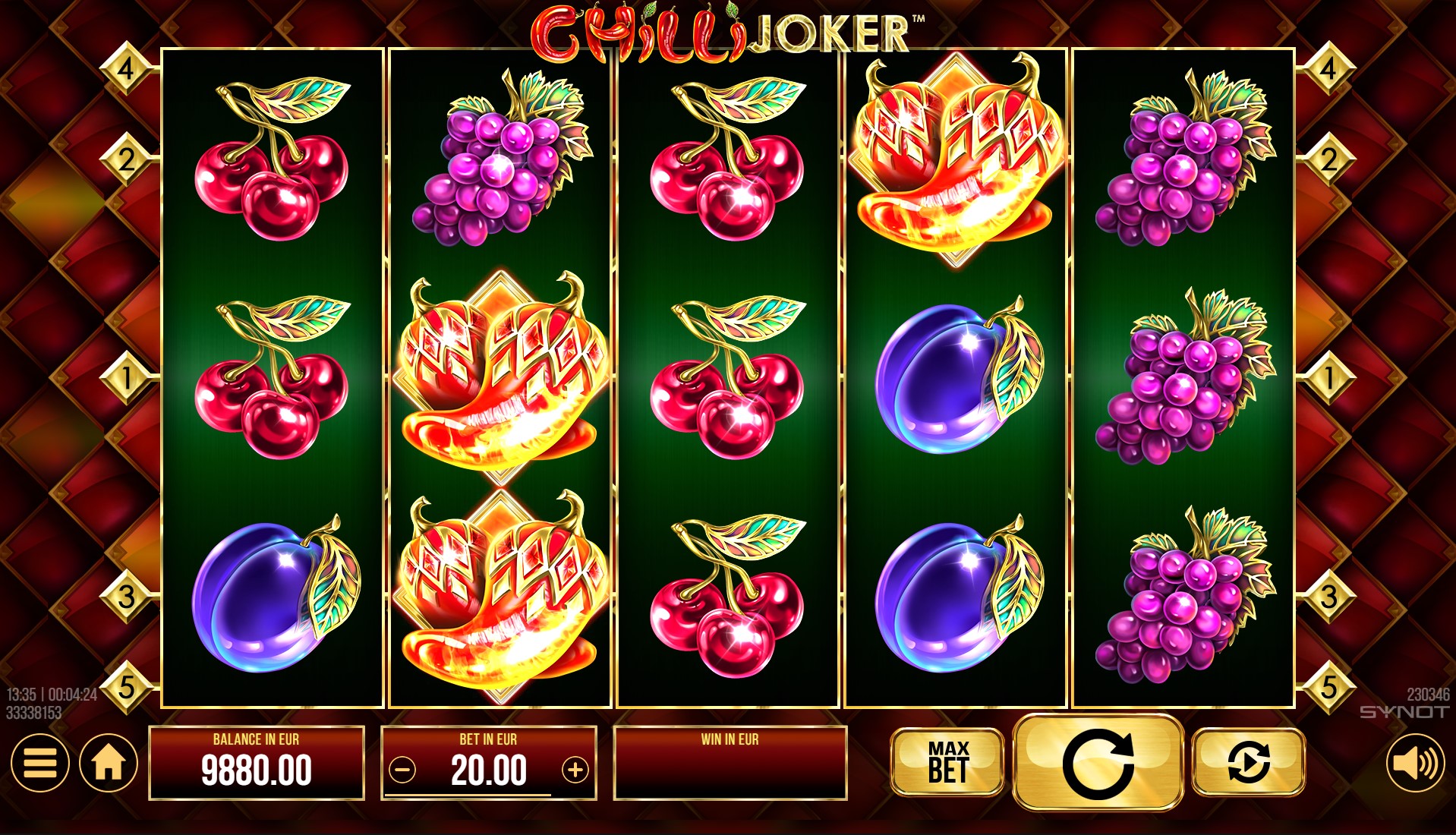Select payline 5 marker on right side

(1328, 687)
